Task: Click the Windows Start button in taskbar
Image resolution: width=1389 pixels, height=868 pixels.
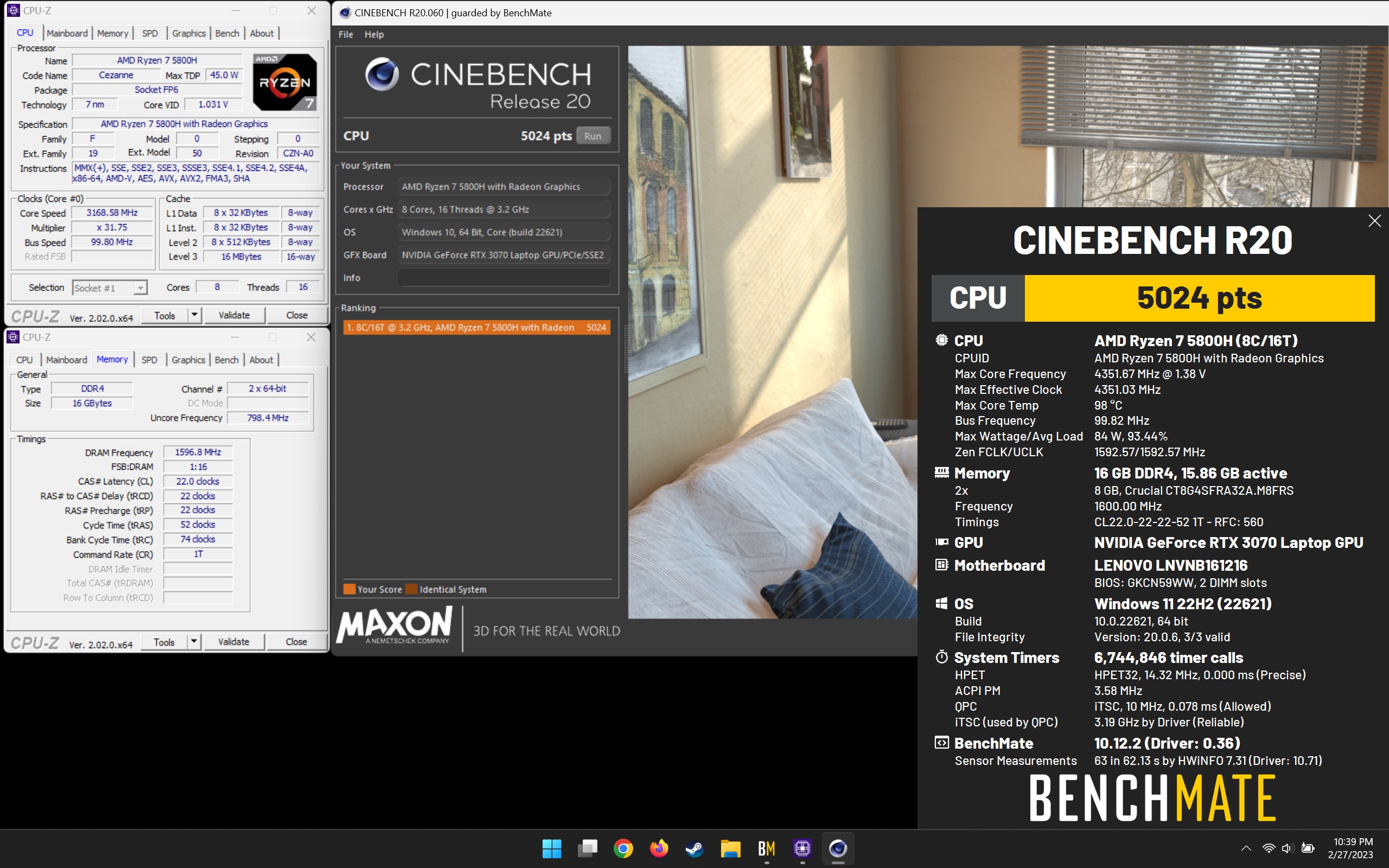Action: pyautogui.click(x=552, y=848)
